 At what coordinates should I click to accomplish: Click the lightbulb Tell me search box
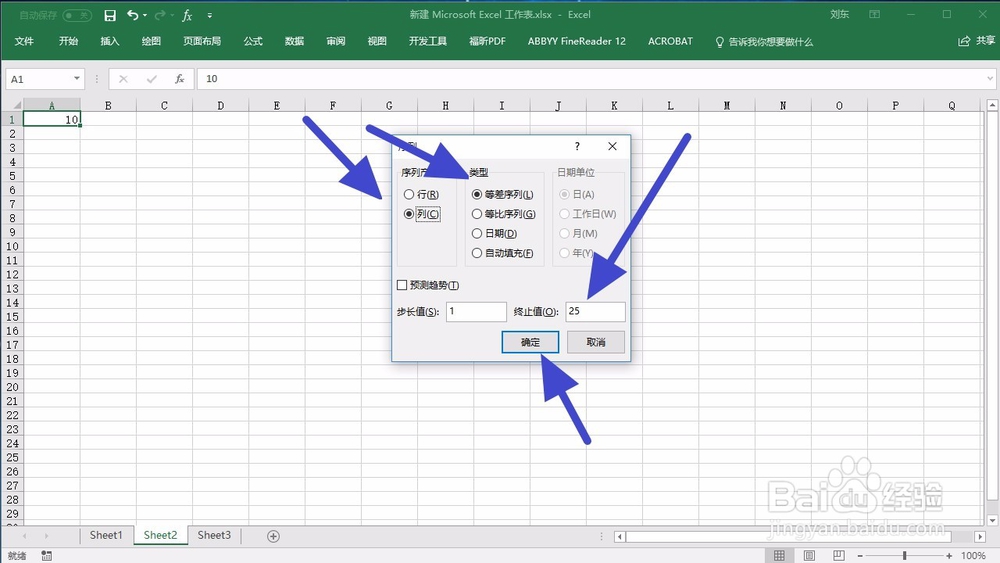pyautogui.click(x=764, y=42)
